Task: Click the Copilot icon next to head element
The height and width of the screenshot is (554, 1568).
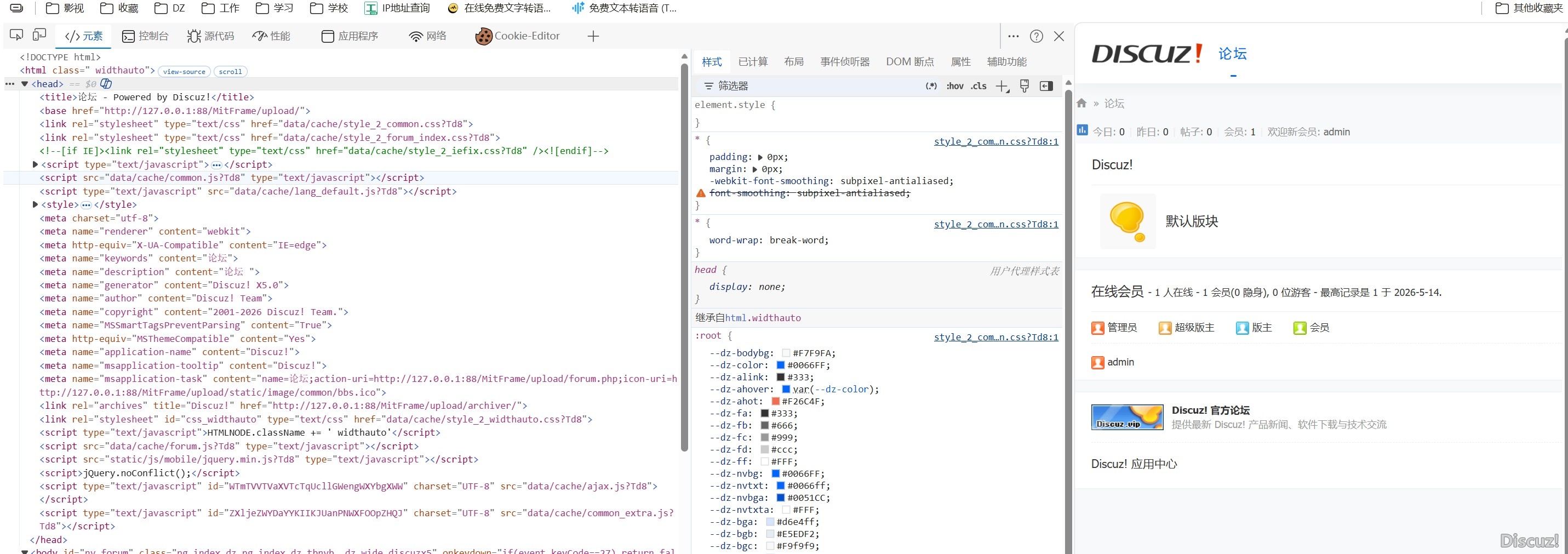Action: coord(106,83)
